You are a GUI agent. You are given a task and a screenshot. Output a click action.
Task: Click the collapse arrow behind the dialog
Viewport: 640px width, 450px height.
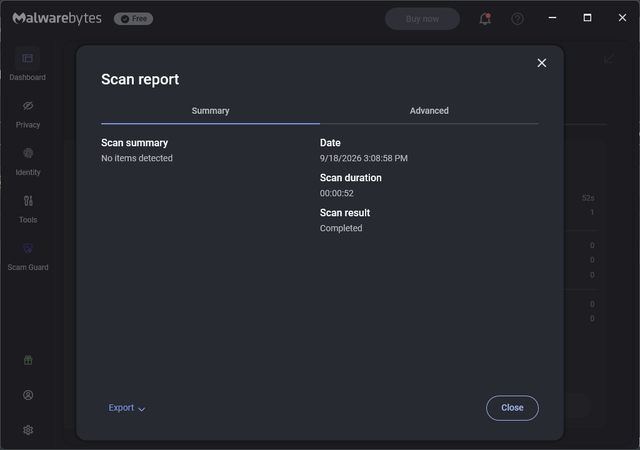(609, 58)
